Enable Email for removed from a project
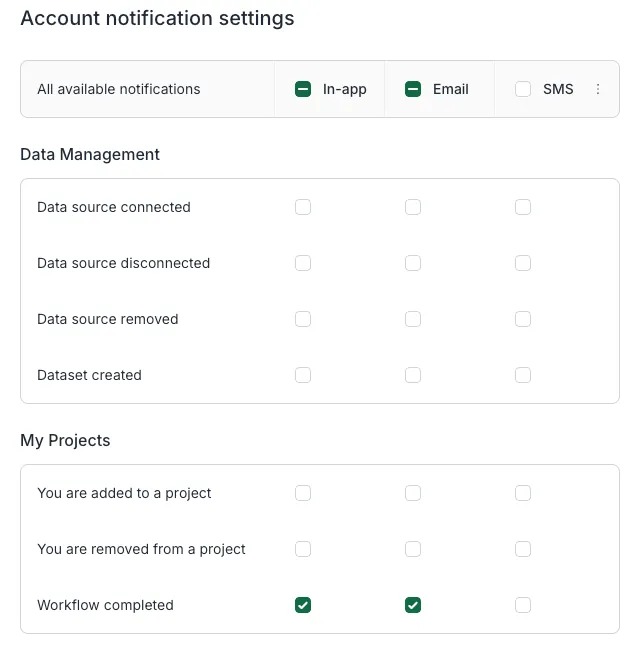This screenshot has height=655, width=641. (413, 549)
